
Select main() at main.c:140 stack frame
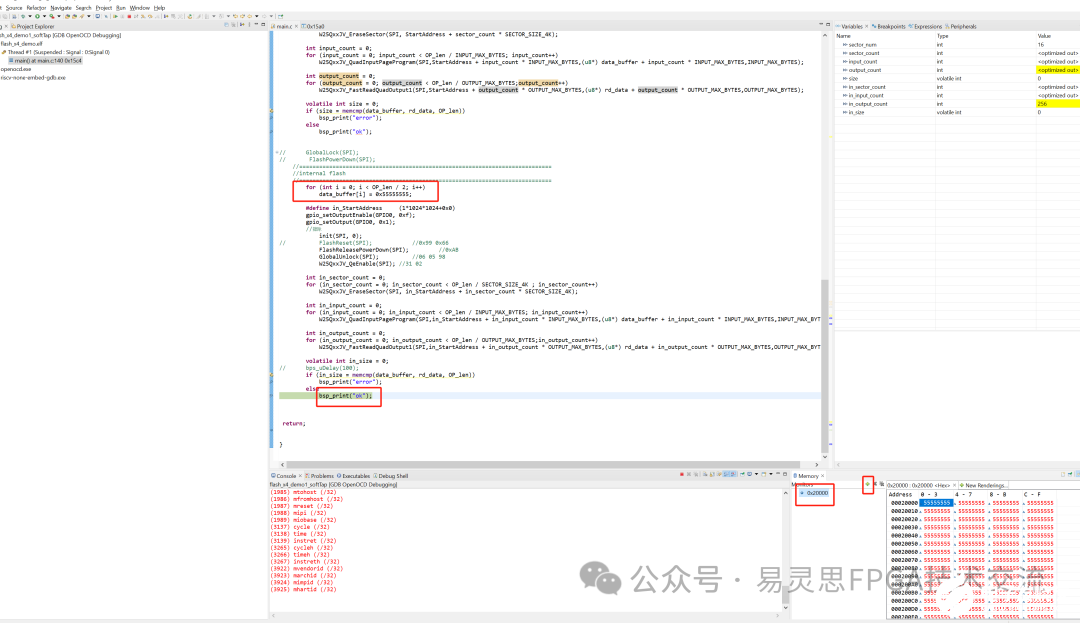tap(45, 61)
